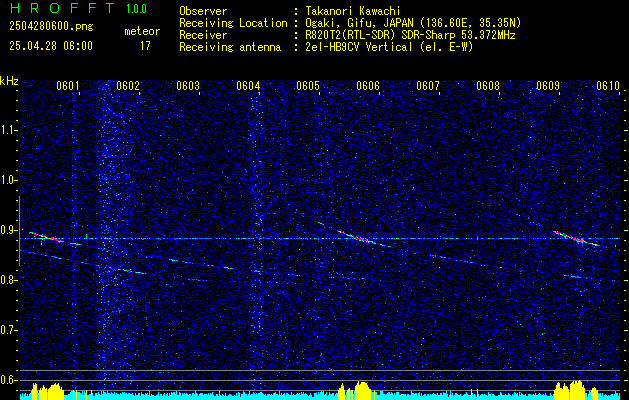Click the 1.0.0 version number
Image resolution: width=629 pixels, height=400 pixels.
pos(136,9)
